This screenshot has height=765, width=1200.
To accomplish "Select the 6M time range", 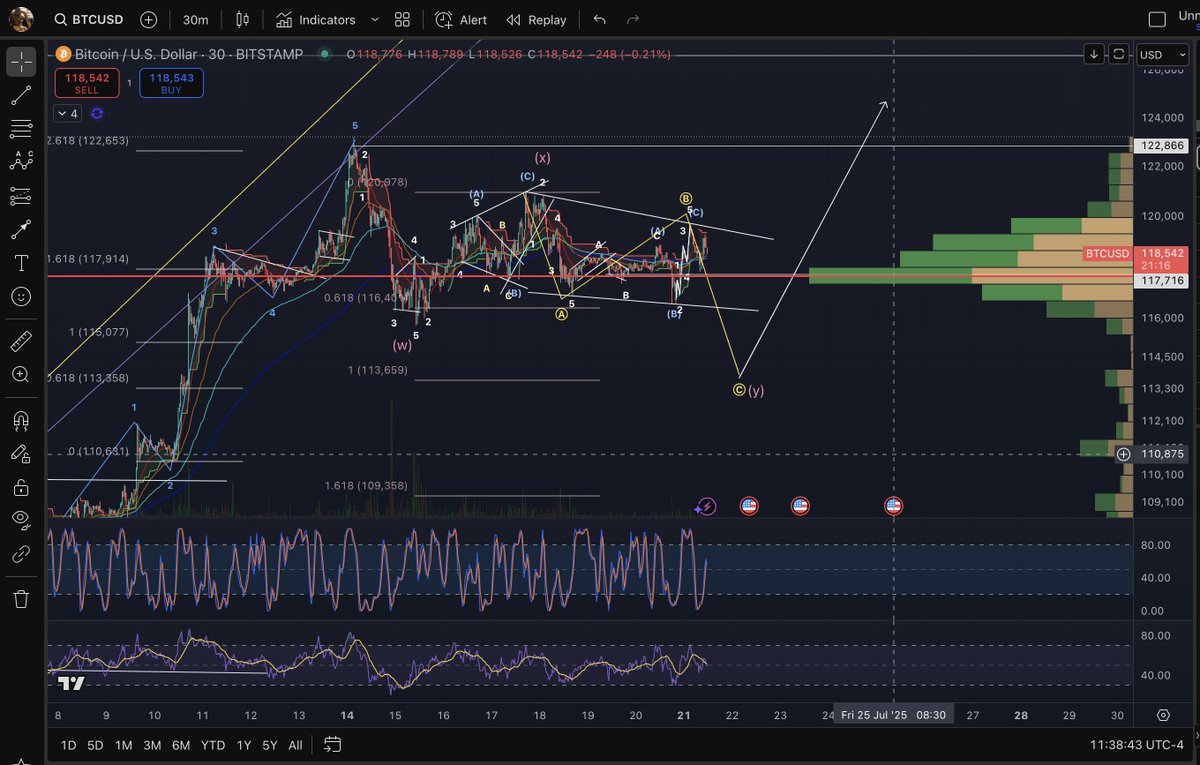I will [181, 745].
